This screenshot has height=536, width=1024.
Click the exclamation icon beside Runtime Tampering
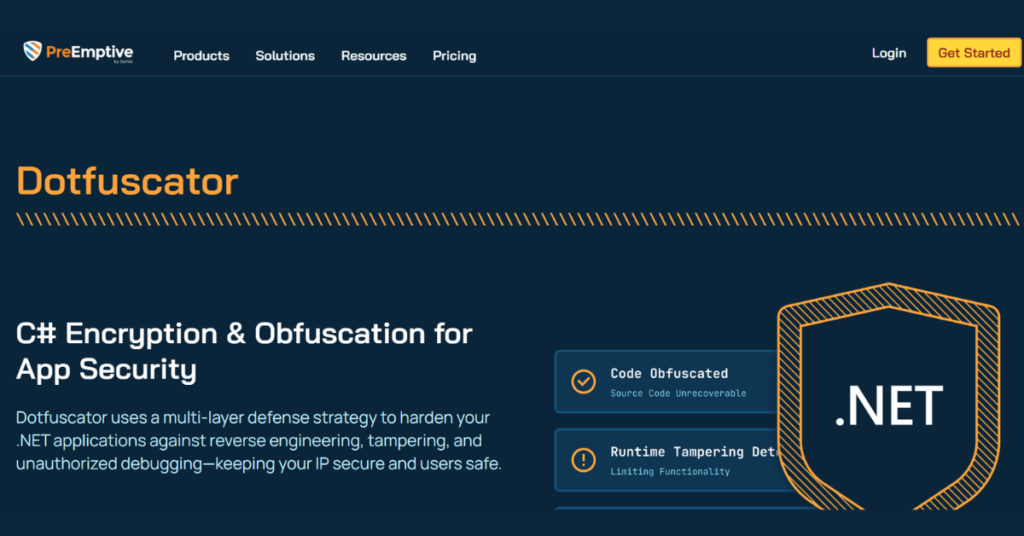coord(583,460)
